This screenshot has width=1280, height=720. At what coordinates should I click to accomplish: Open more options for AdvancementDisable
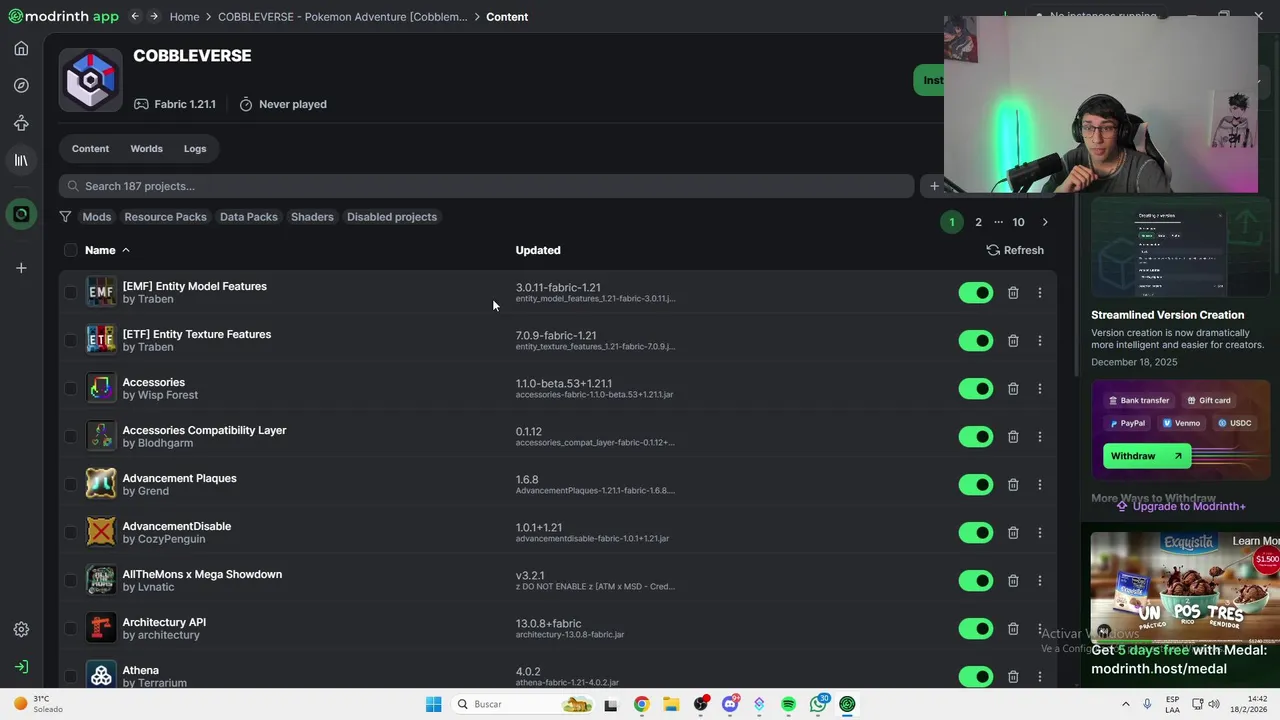point(1039,532)
